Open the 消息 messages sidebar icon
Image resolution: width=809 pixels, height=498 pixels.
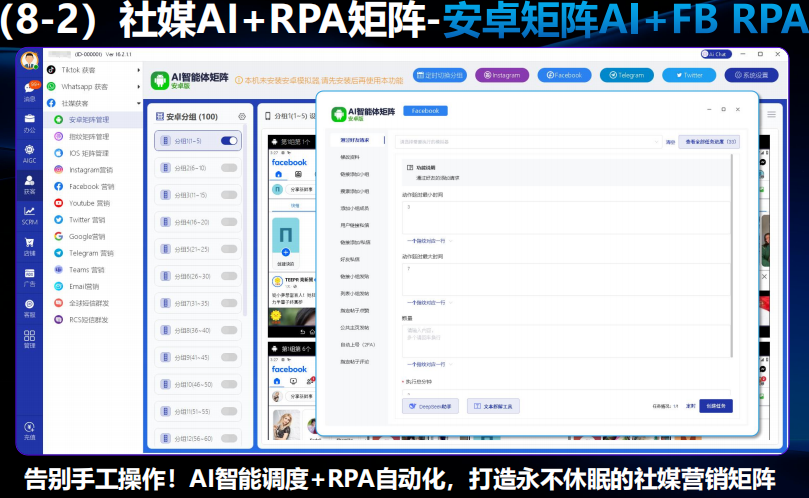coord(29,92)
